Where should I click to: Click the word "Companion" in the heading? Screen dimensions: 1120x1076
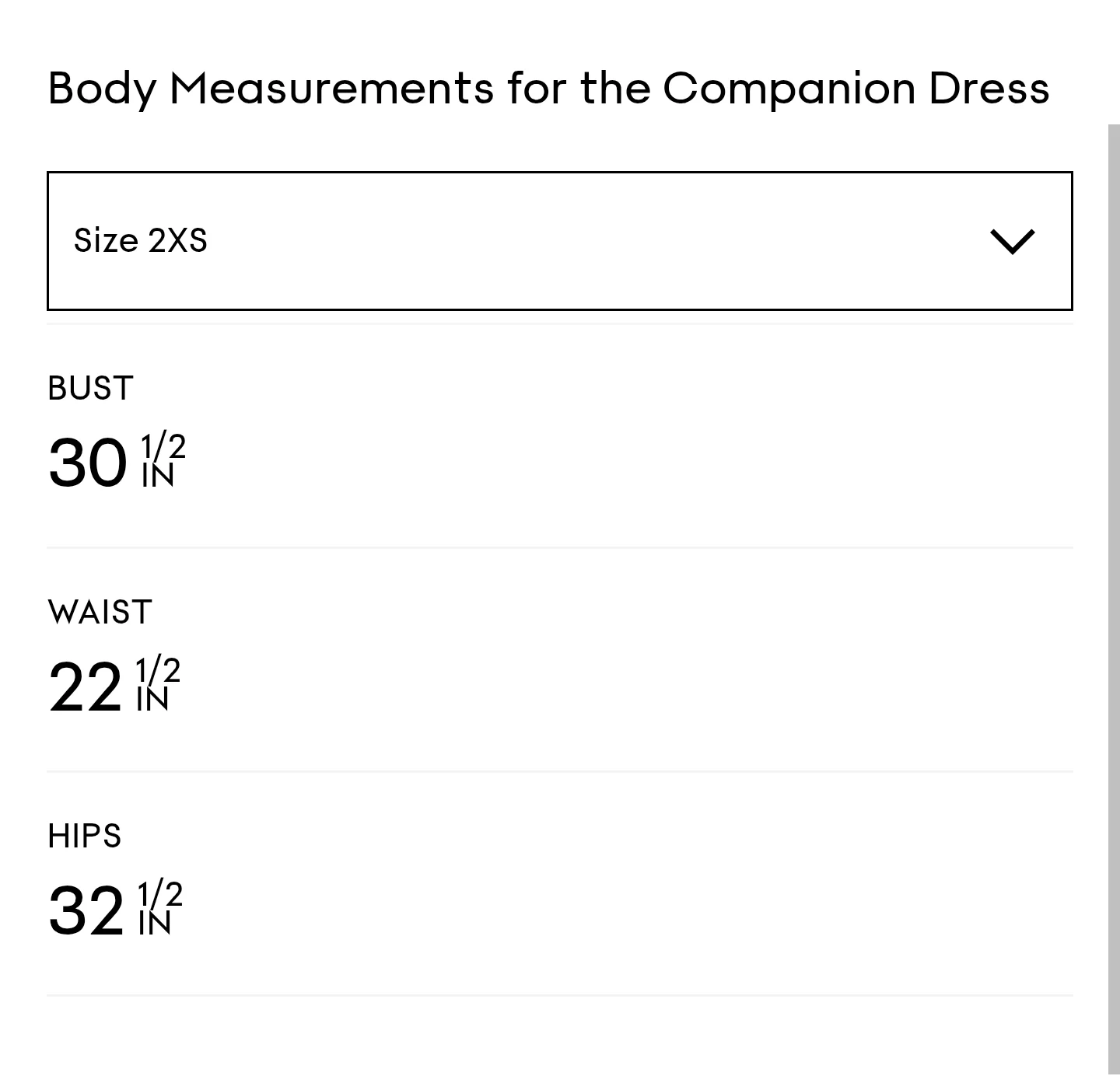pyautogui.click(x=789, y=89)
